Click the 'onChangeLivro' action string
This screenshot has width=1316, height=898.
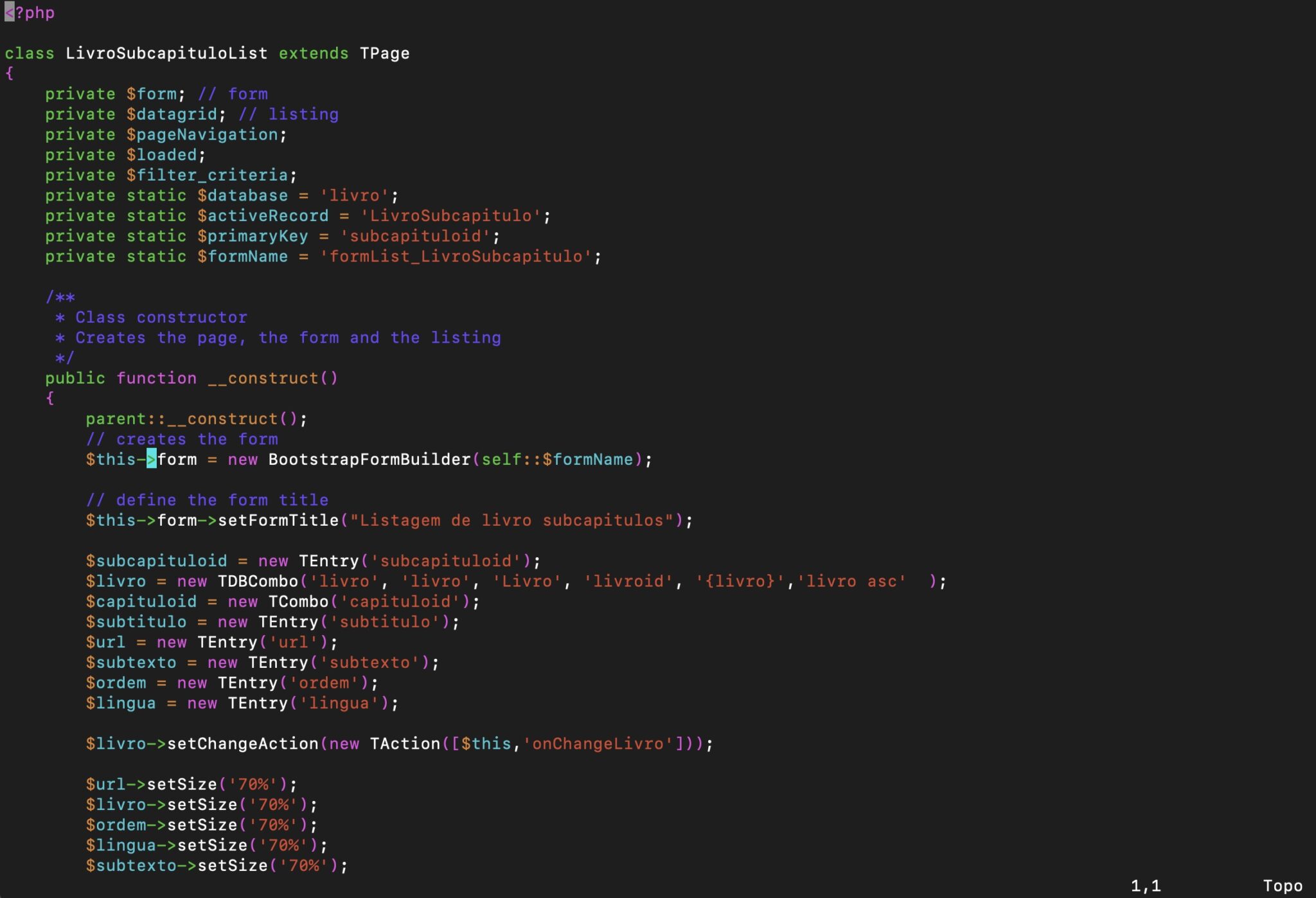[598, 744]
